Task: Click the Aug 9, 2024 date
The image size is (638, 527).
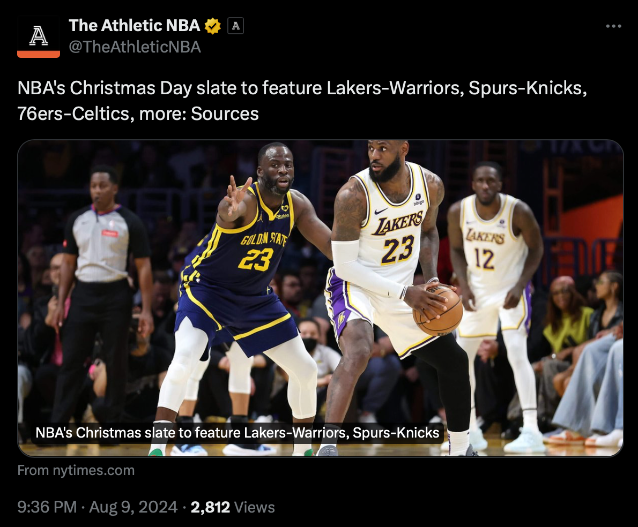Action: point(133,507)
